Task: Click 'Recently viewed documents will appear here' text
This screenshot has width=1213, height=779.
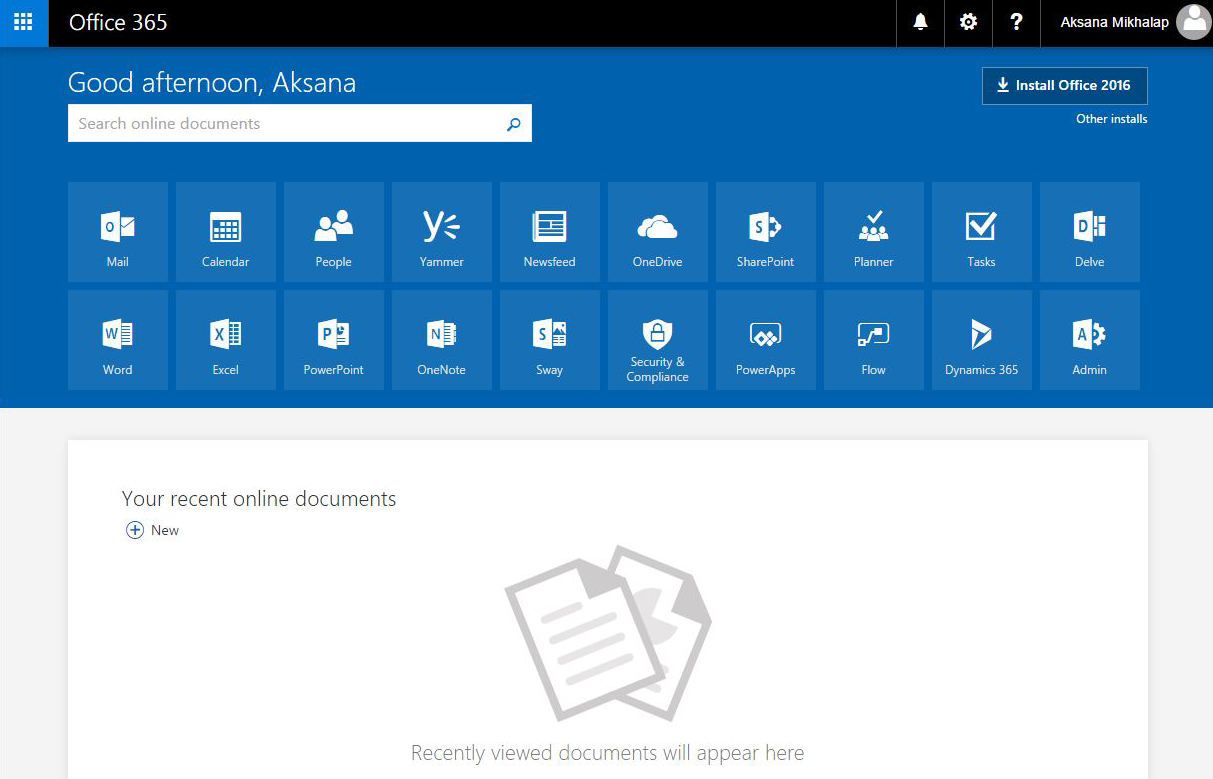Action: (607, 753)
